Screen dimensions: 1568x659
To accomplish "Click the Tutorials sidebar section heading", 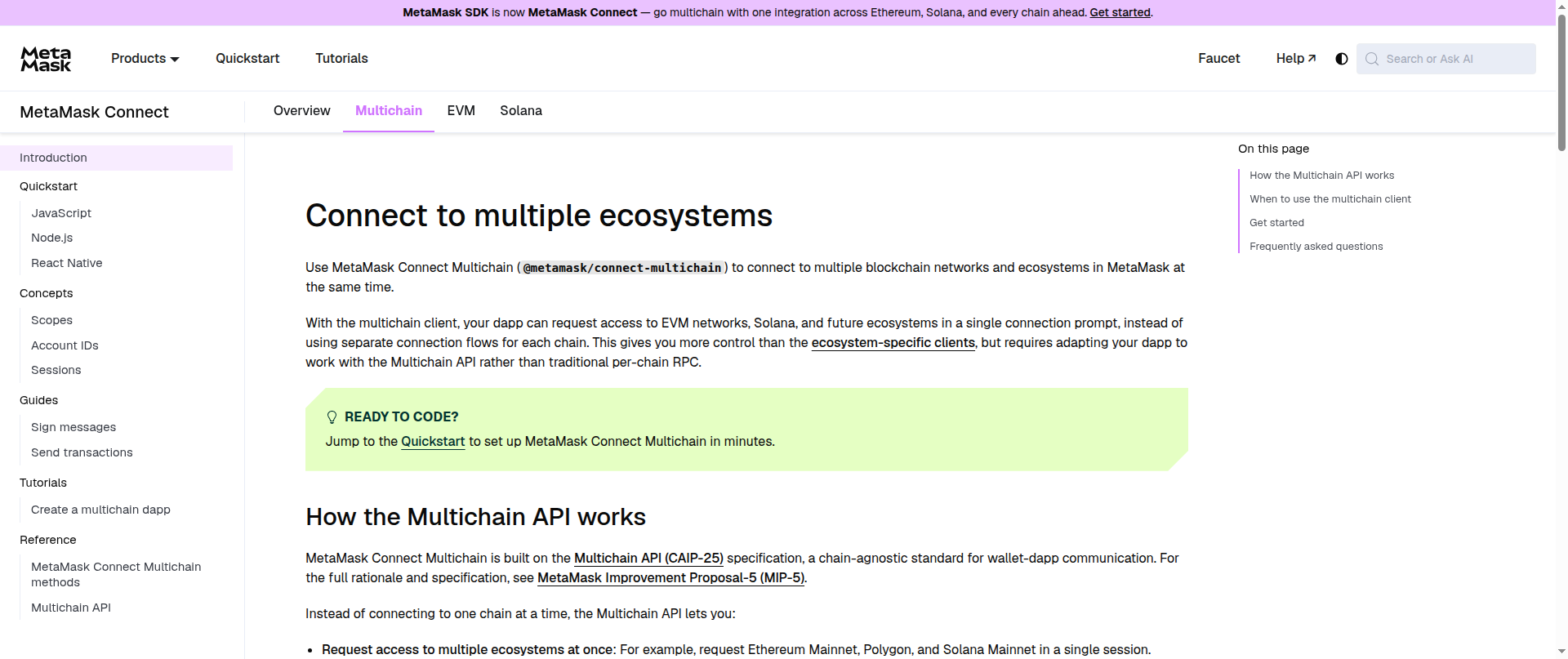I will coord(43,483).
